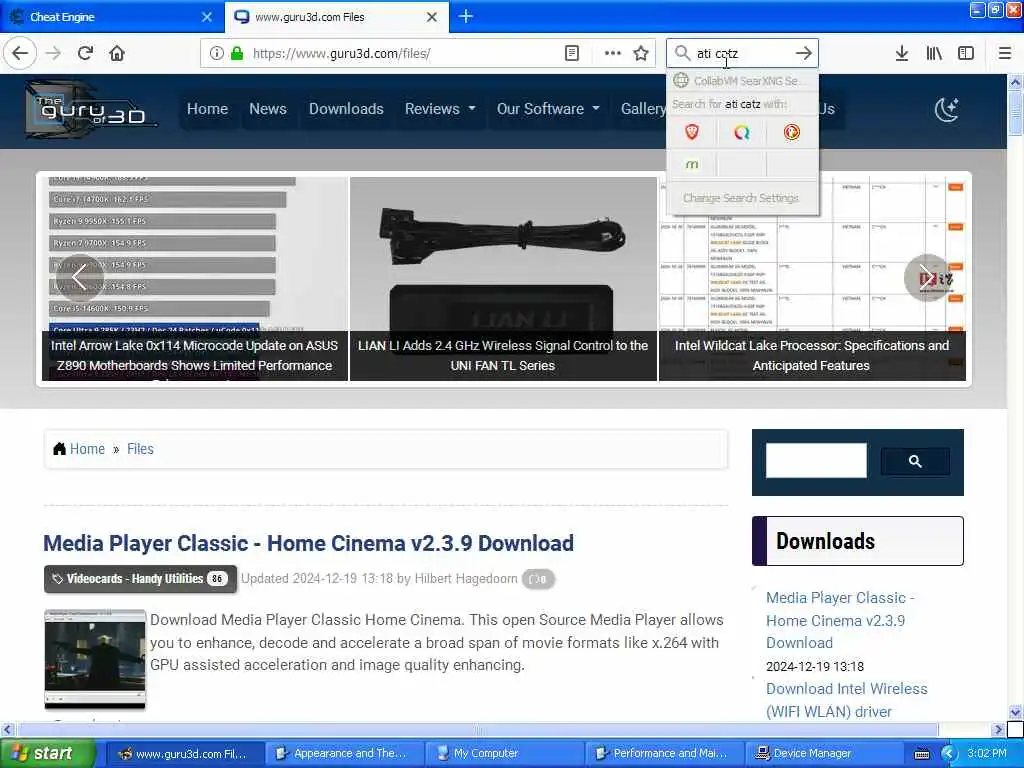Viewport: 1024px width, 768px height.
Task: Expand the Our Software dropdown menu
Action: pos(548,109)
